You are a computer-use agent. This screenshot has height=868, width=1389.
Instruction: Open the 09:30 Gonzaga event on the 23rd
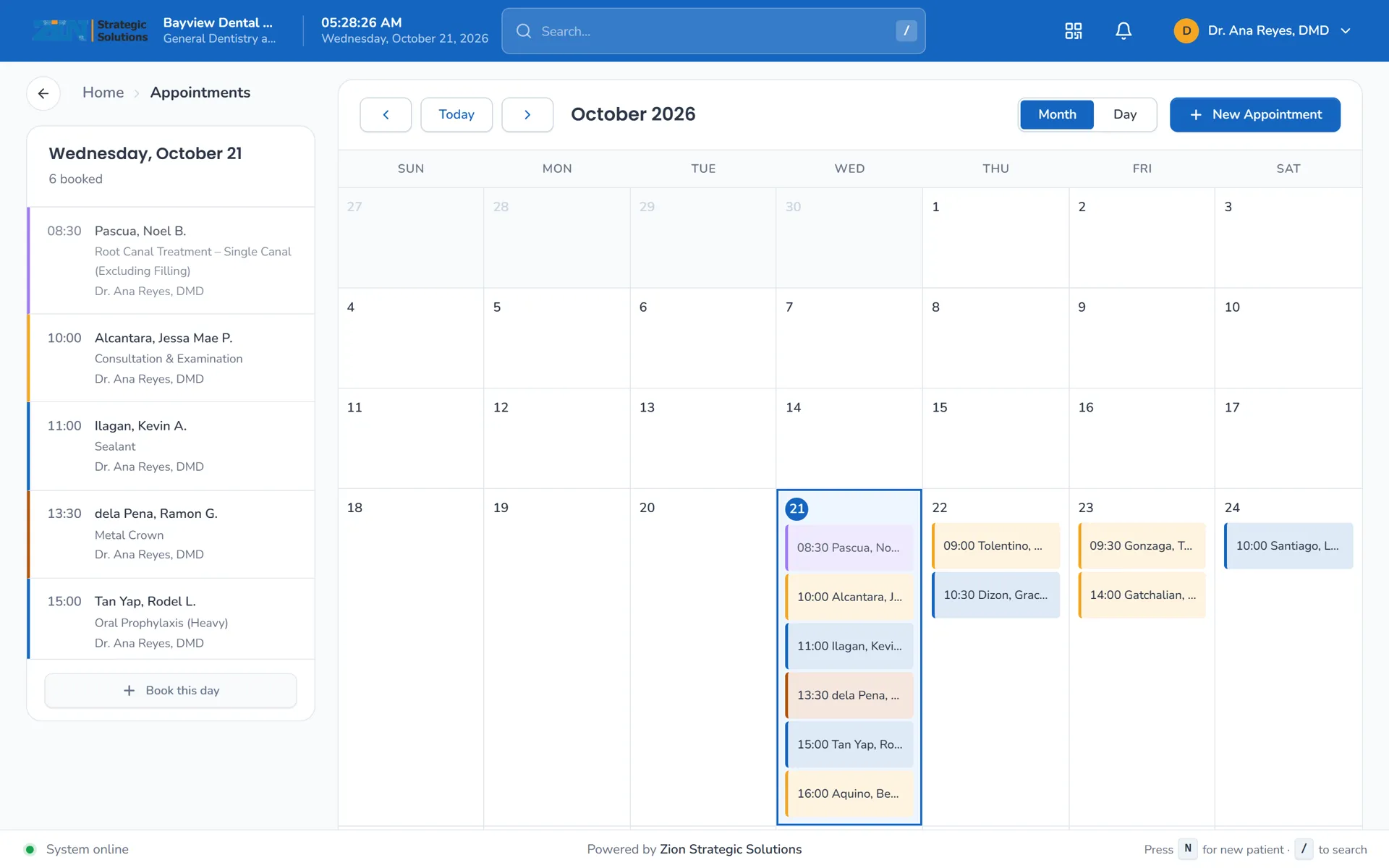(1142, 545)
